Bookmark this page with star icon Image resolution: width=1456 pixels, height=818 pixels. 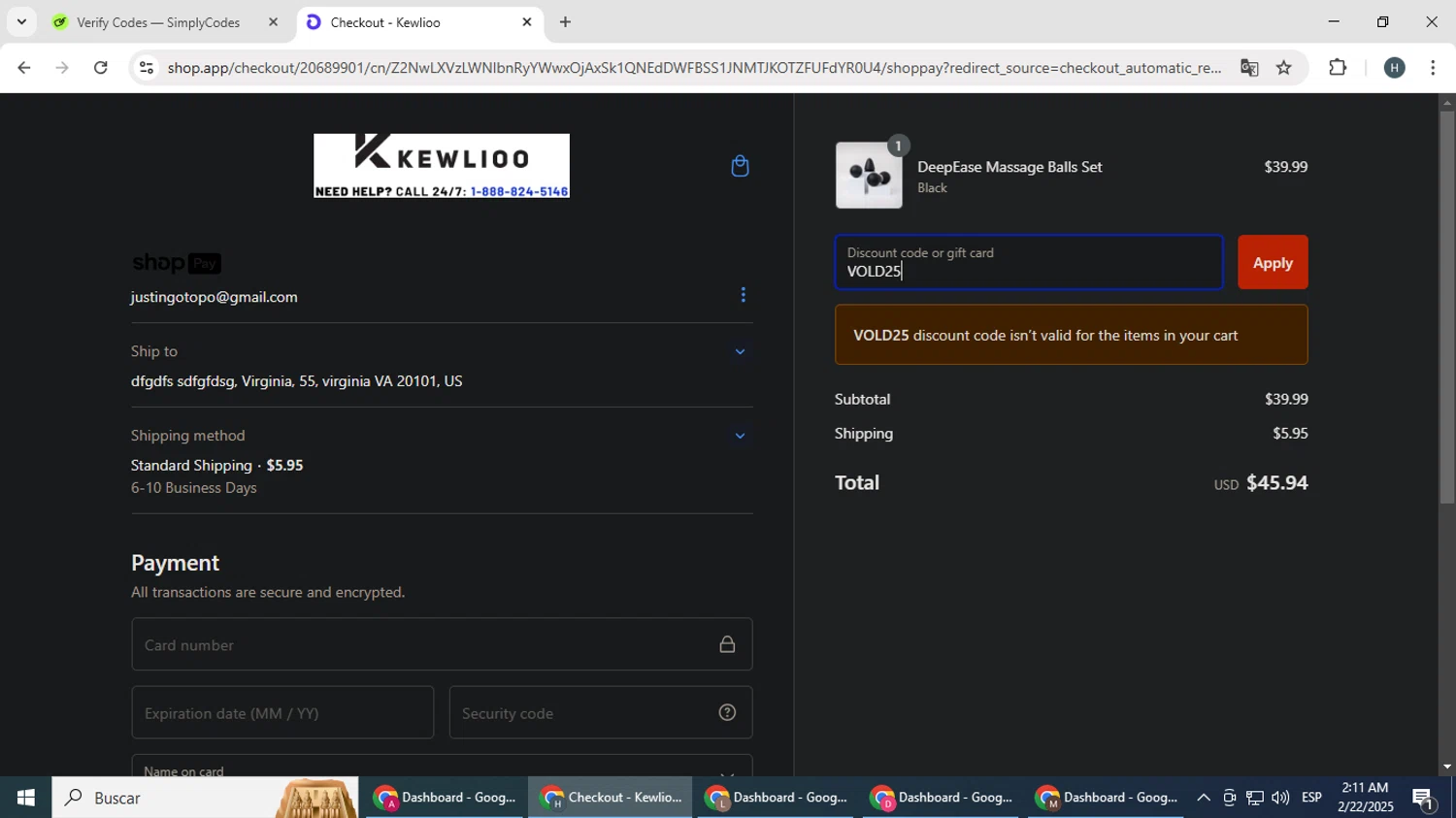pos(1284,68)
